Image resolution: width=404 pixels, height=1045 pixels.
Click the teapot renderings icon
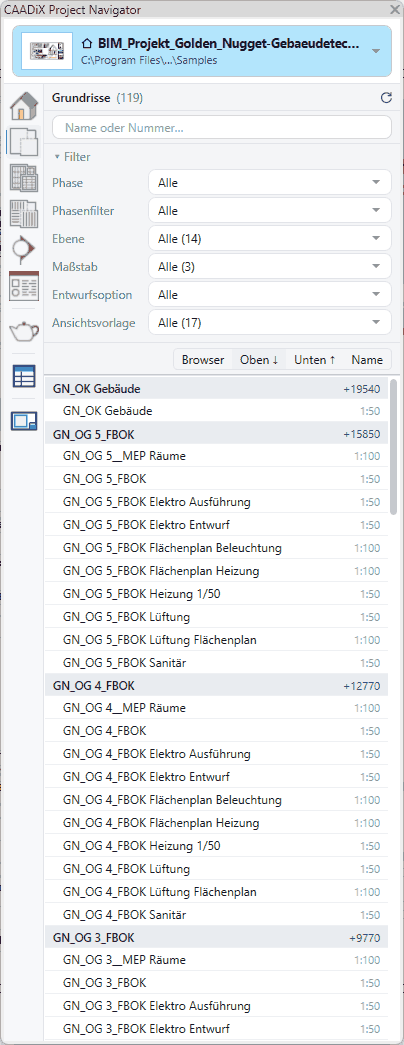pyautogui.click(x=23, y=329)
